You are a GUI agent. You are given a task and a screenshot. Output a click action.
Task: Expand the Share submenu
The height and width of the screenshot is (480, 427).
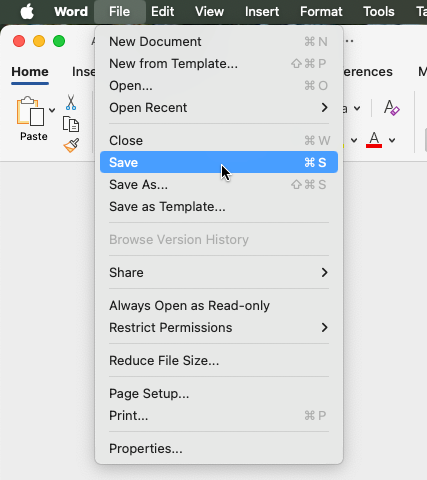coord(219,273)
